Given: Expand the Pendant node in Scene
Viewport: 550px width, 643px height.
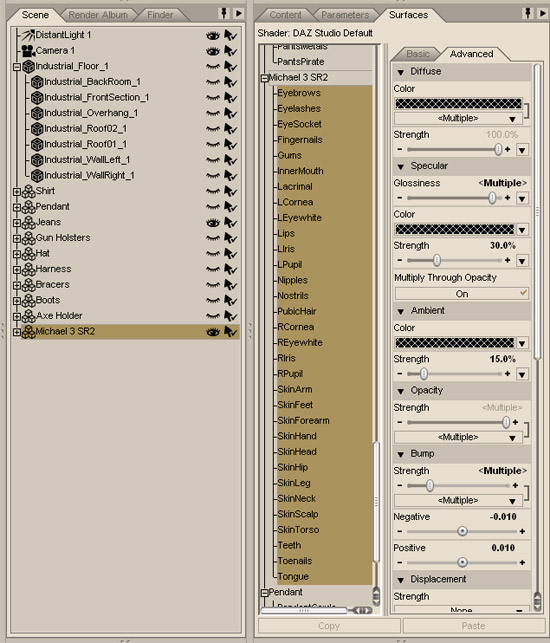Looking at the screenshot, I should [x=17, y=207].
